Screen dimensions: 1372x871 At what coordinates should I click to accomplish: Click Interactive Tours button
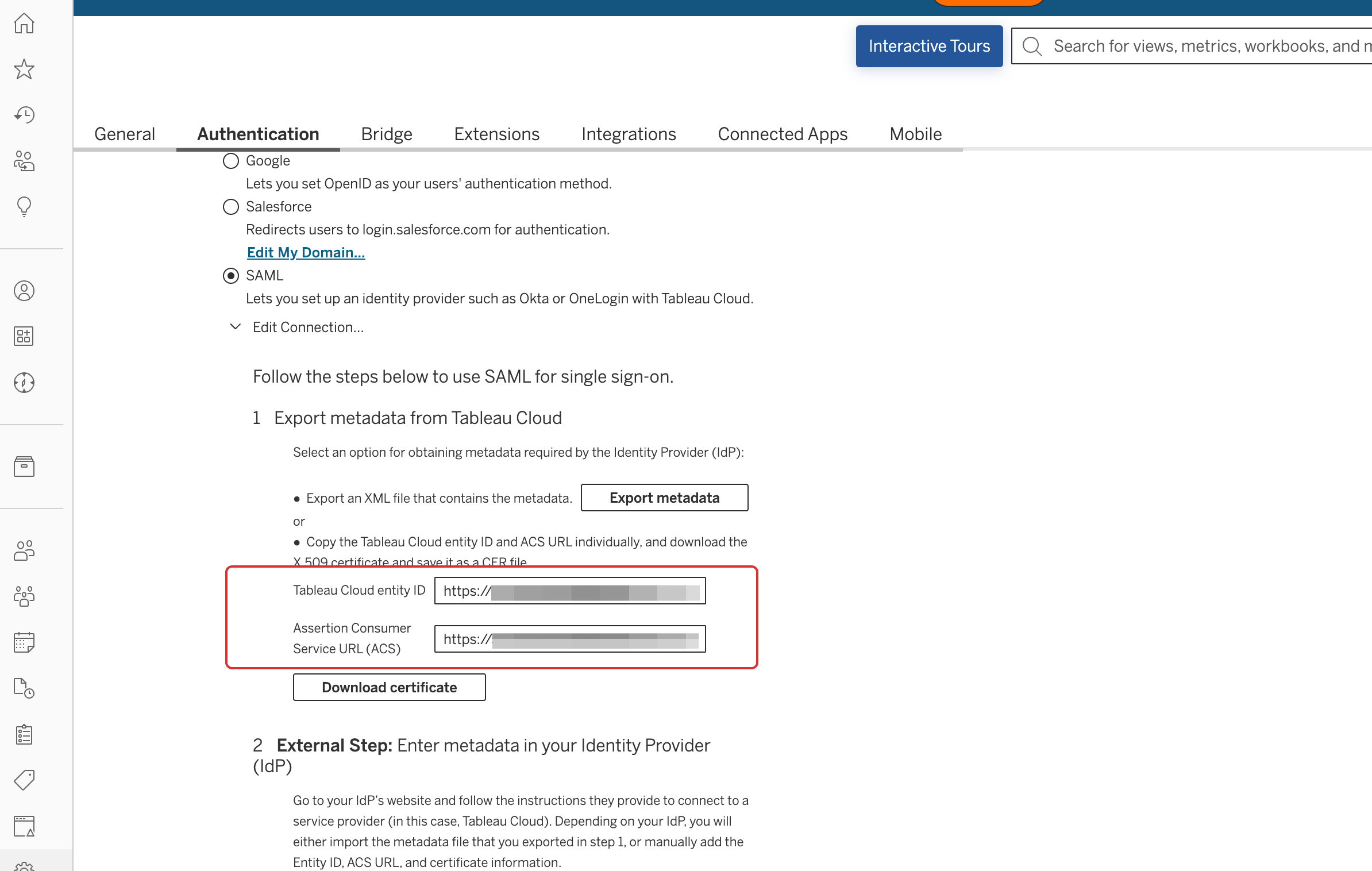929,46
